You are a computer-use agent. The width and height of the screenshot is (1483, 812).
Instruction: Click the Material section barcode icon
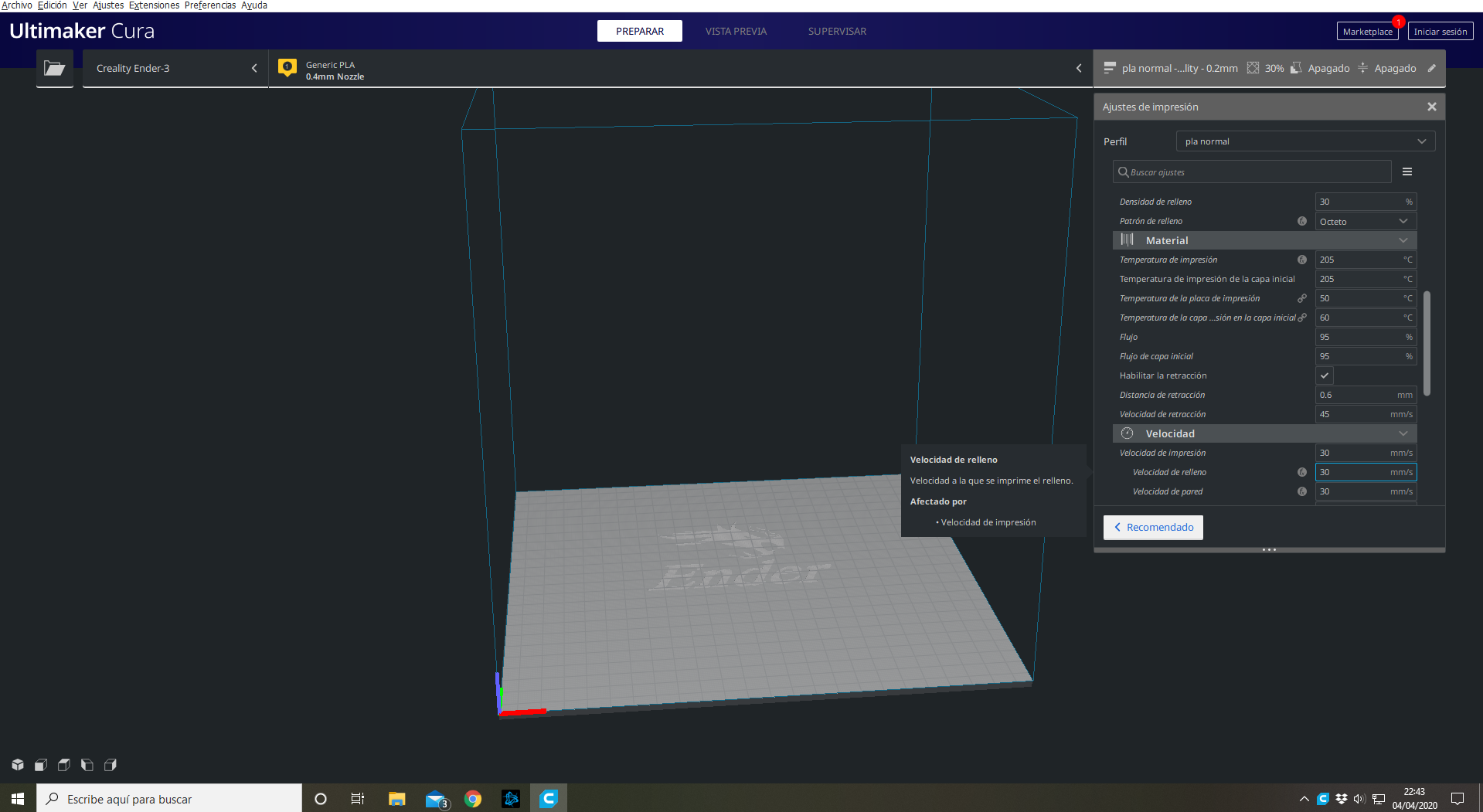[x=1127, y=240]
